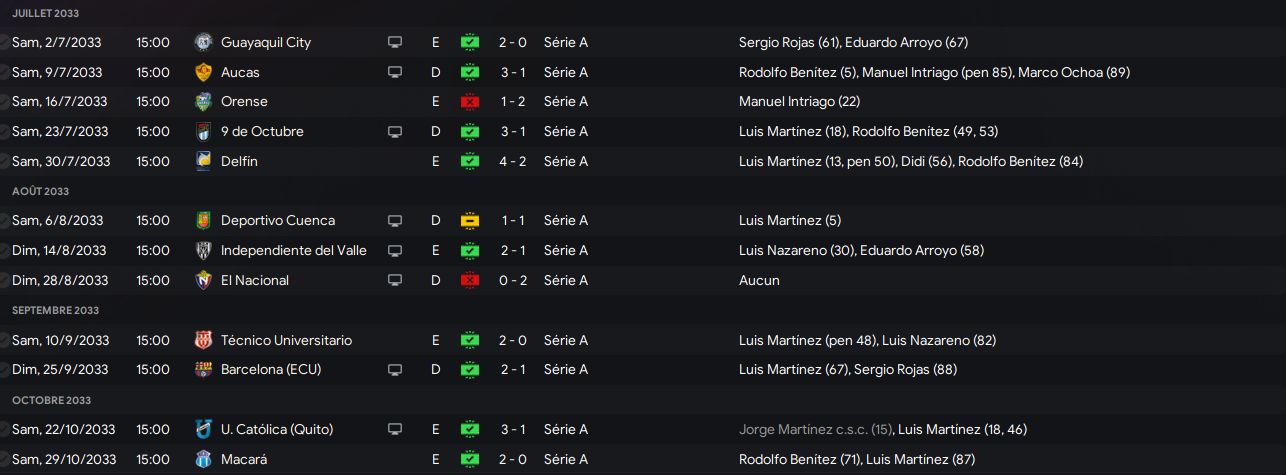Click the Guayaquil City club badge
The image size is (1286, 475).
pyautogui.click(x=203, y=42)
